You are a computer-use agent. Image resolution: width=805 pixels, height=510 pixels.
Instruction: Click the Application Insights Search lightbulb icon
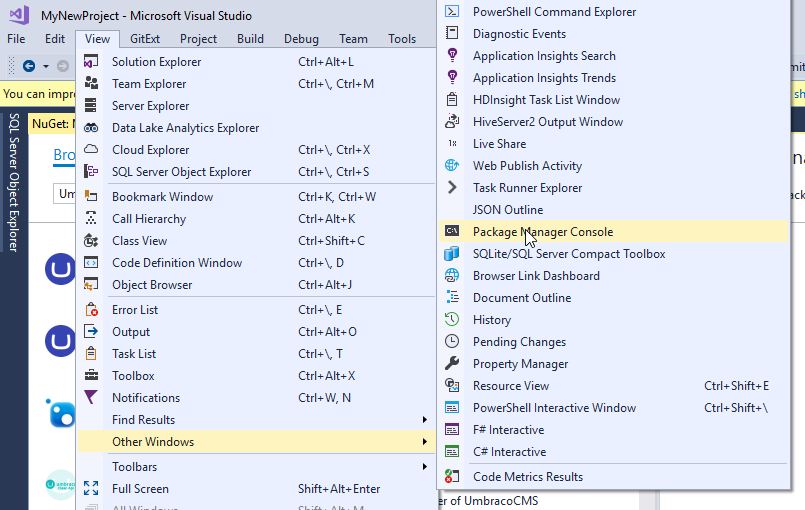tap(452, 55)
